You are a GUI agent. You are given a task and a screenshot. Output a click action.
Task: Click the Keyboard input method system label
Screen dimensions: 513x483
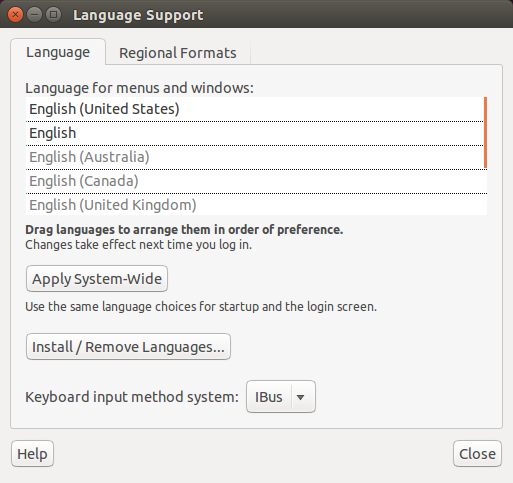coord(132,397)
